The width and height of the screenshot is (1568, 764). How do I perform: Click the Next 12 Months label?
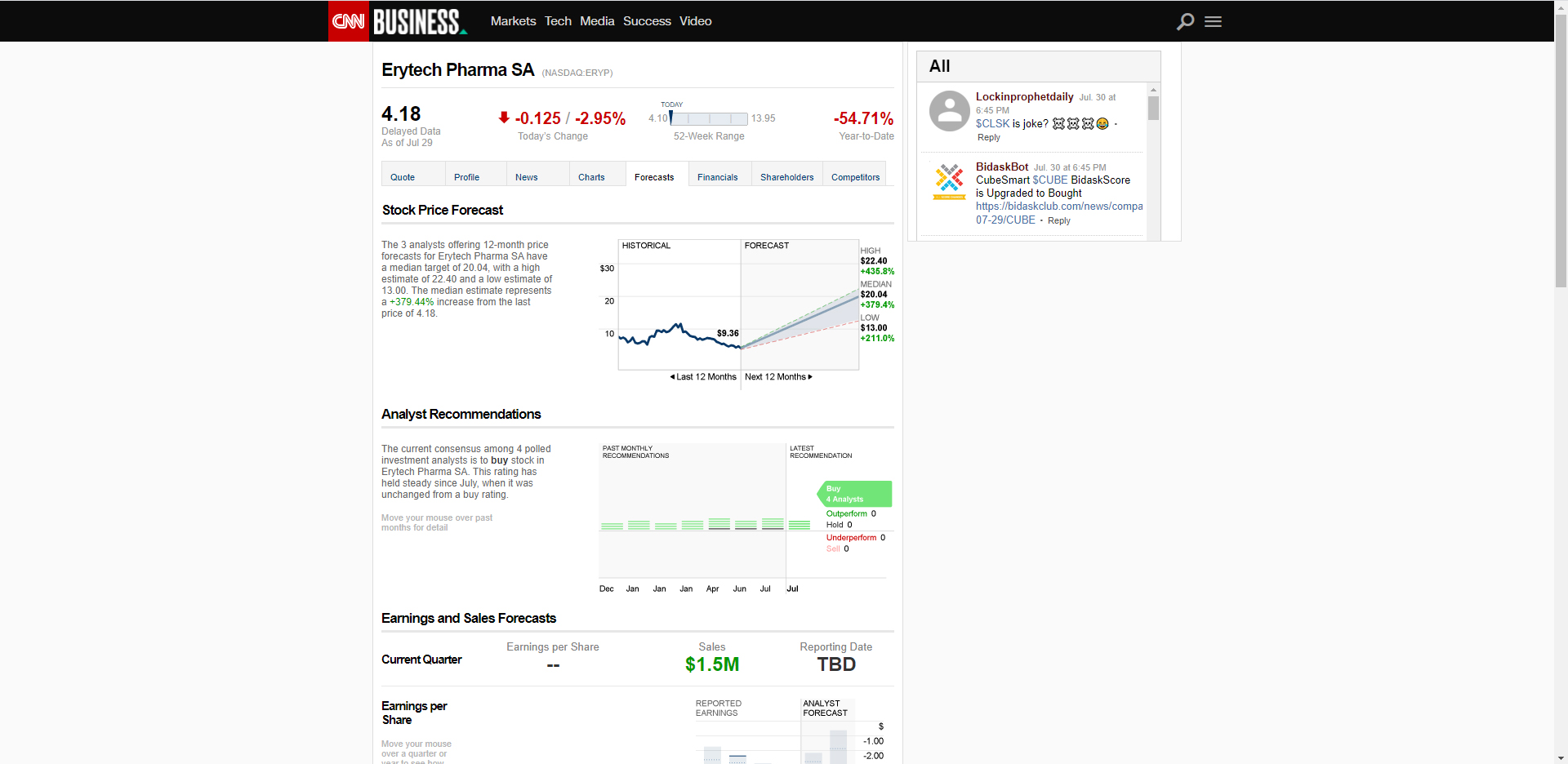778,377
